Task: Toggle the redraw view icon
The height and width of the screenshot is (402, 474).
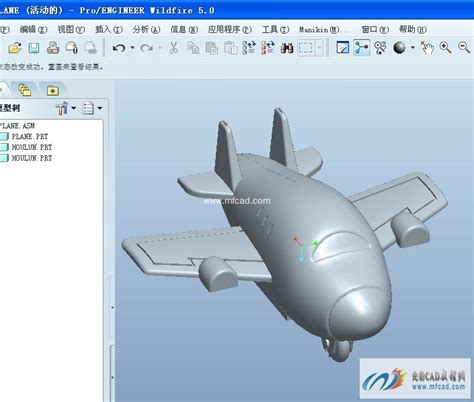Action: [343, 48]
